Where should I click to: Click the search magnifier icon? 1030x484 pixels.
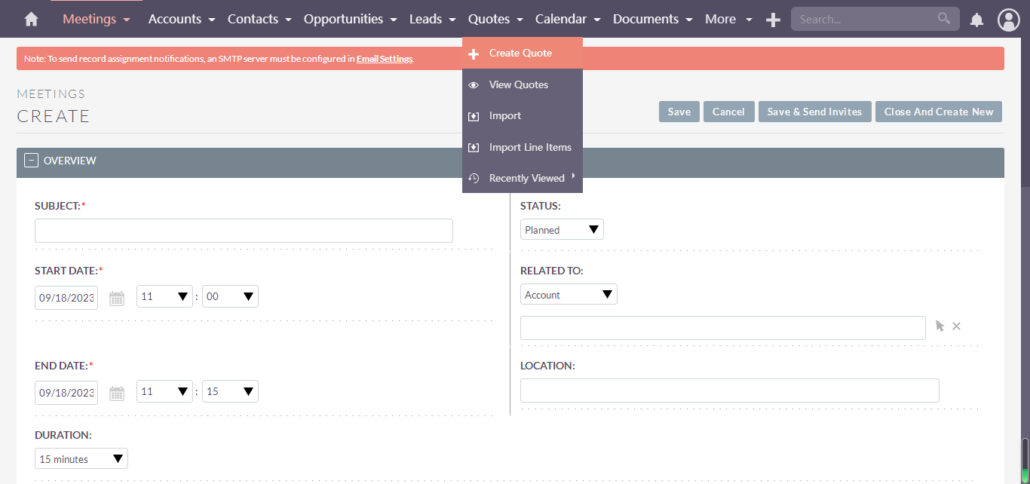943,18
